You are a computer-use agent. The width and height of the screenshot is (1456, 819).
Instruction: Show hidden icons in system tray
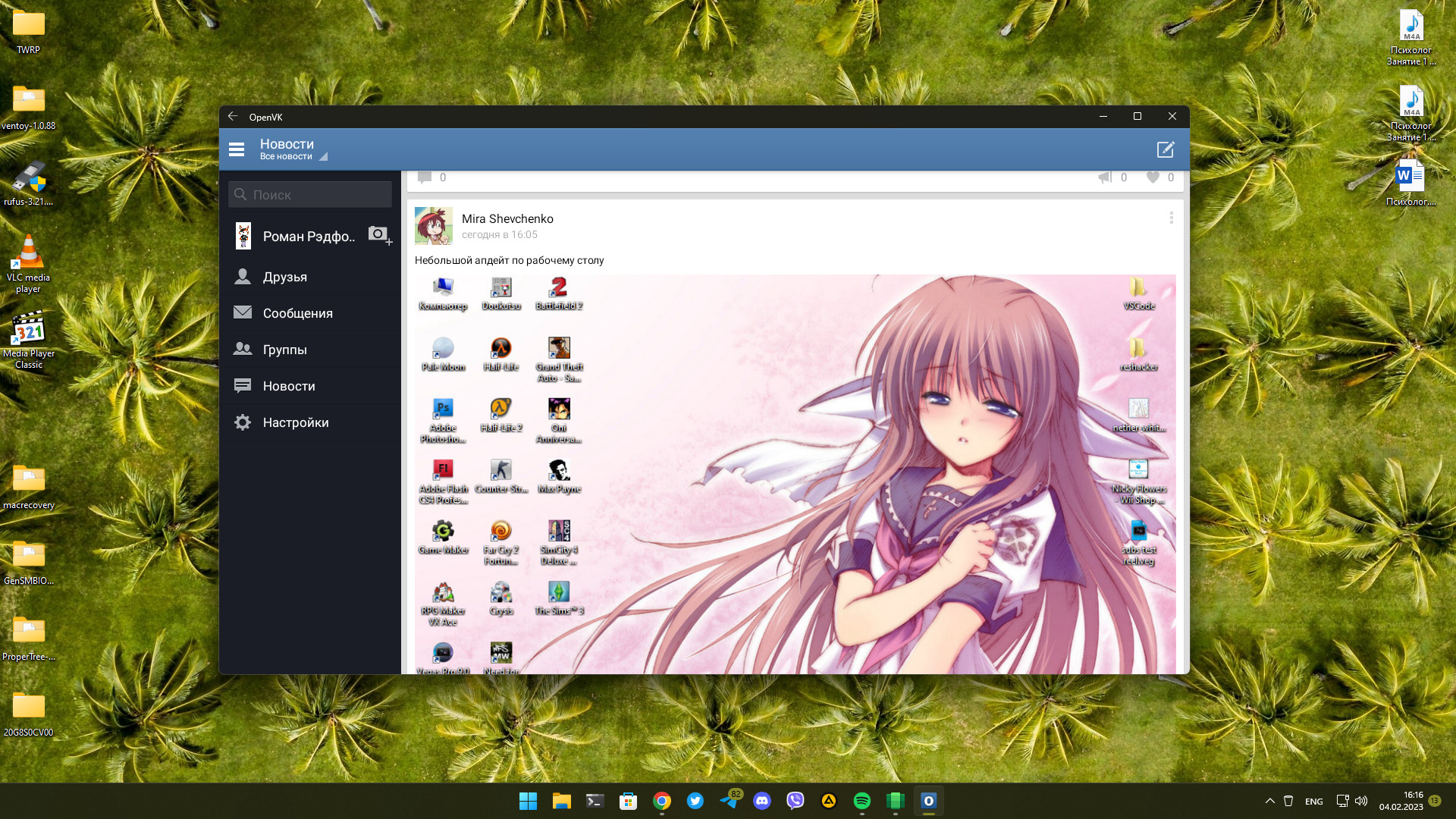coord(1269,801)
